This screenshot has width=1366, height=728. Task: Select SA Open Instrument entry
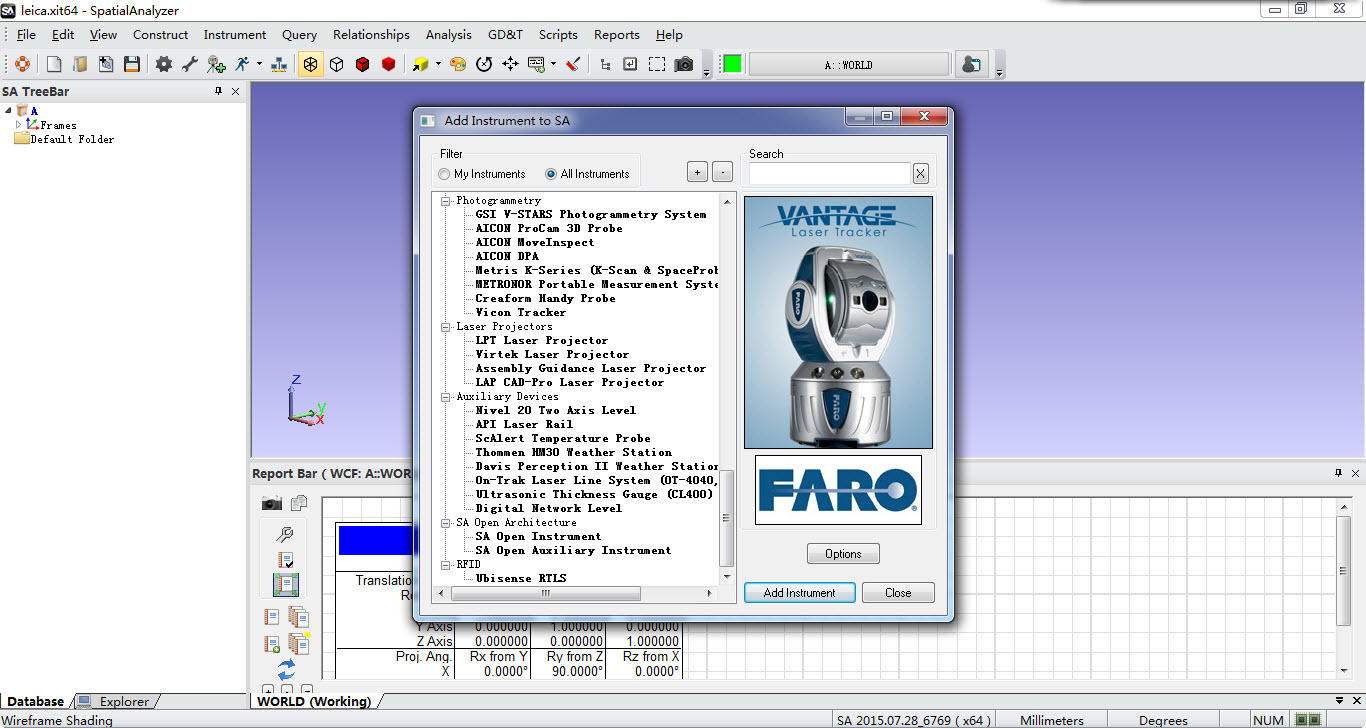(x=538, y=537)
